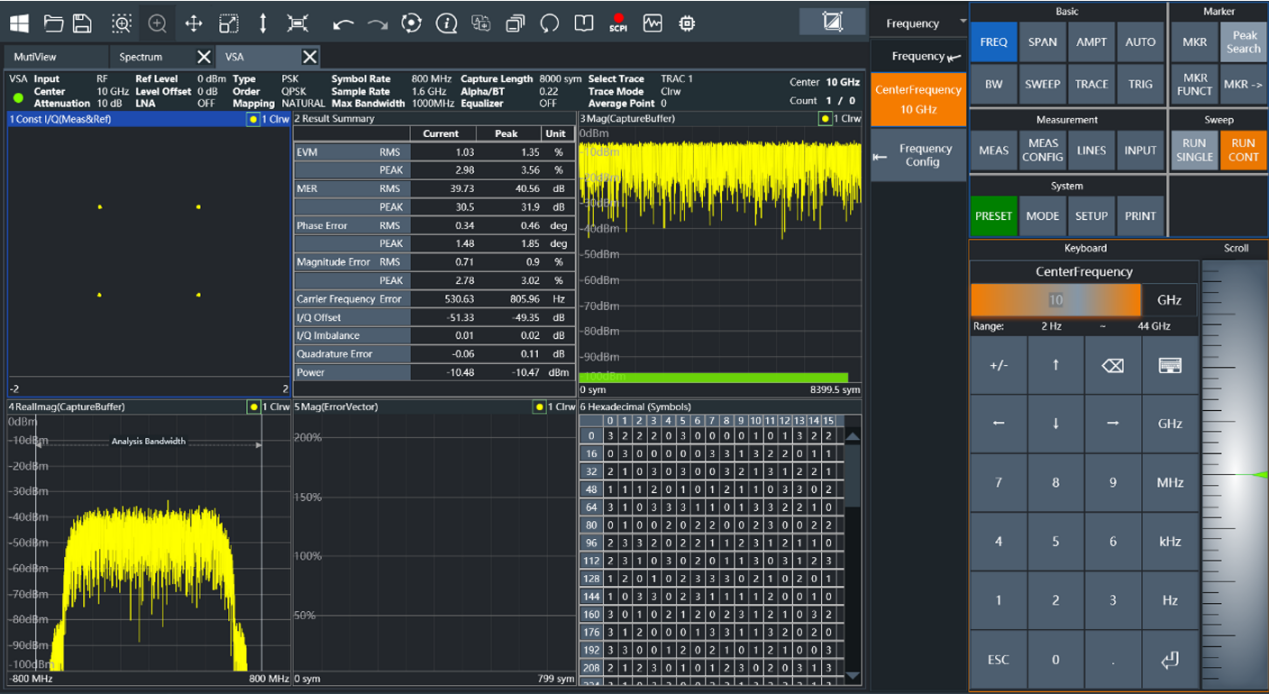This screenshot has width=1269, height=694.
Task: Open the SPAN settings
Action: coord(1042,42)
